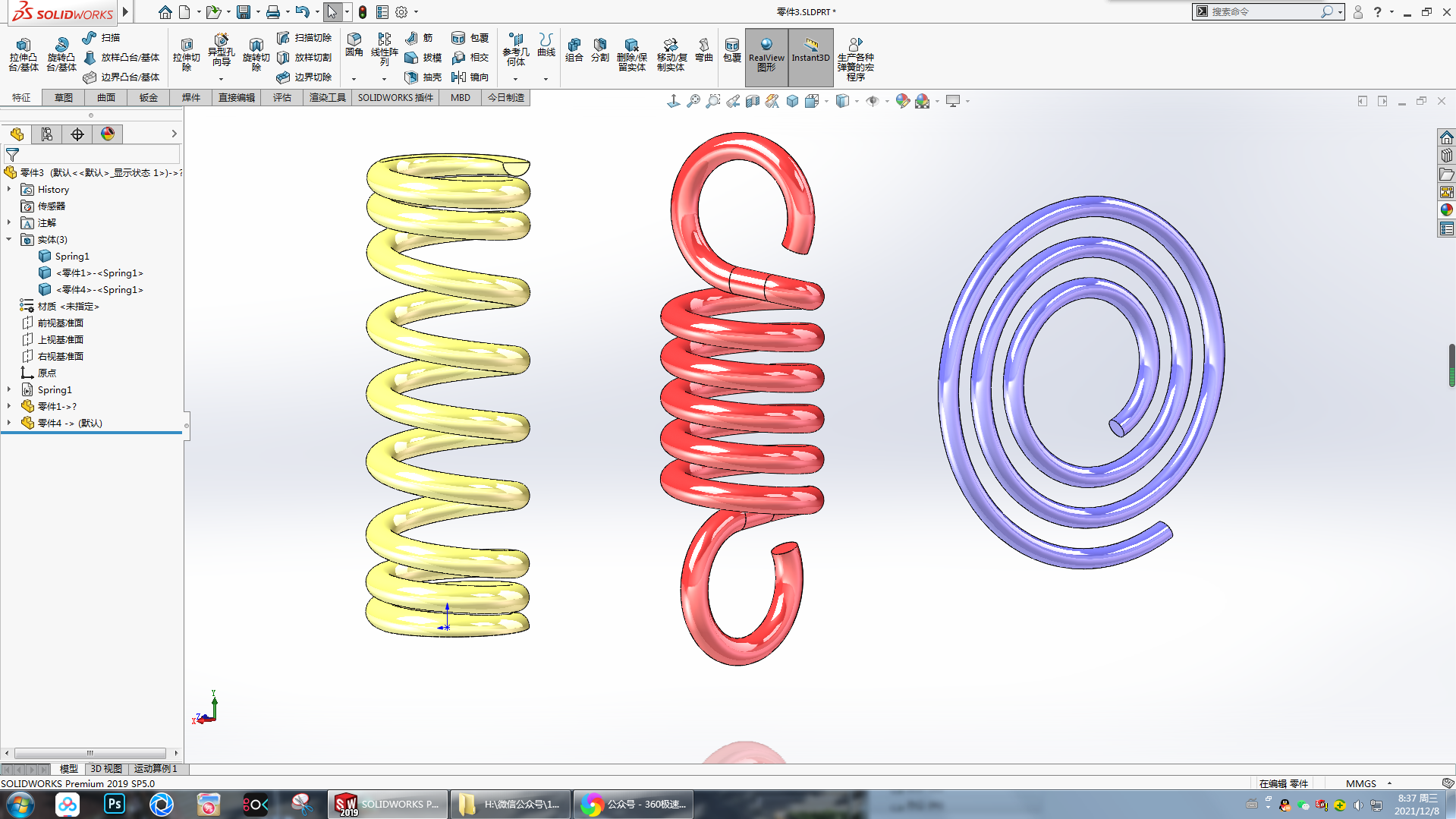Switch to the DisplayManager appearance tab
The width and height of the screenshot is (1456, 819).
click(108, 134)
